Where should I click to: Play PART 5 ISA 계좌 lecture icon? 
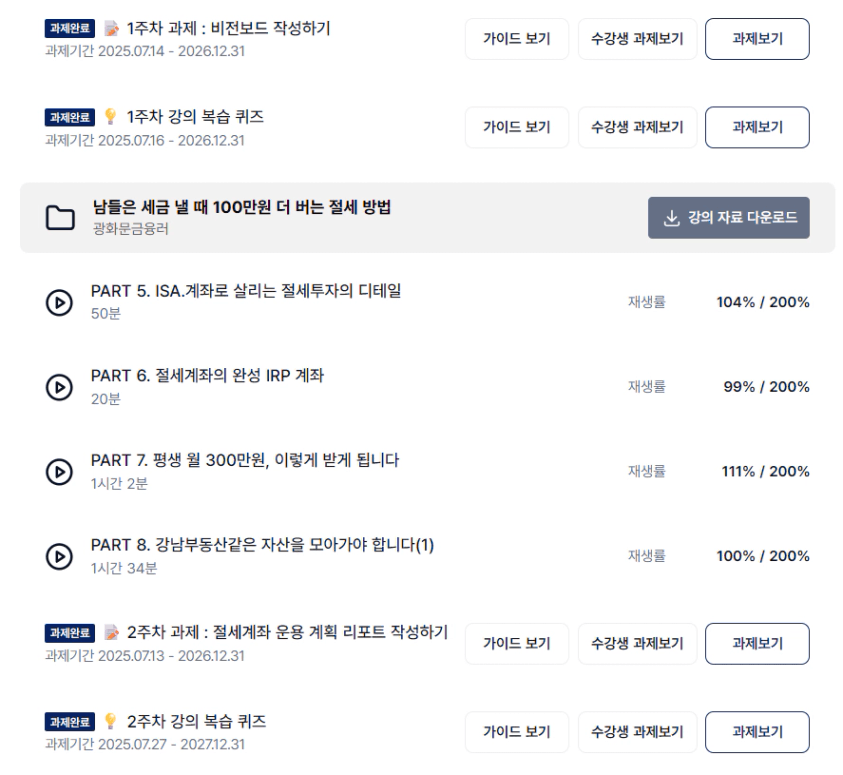pos(59,303)
